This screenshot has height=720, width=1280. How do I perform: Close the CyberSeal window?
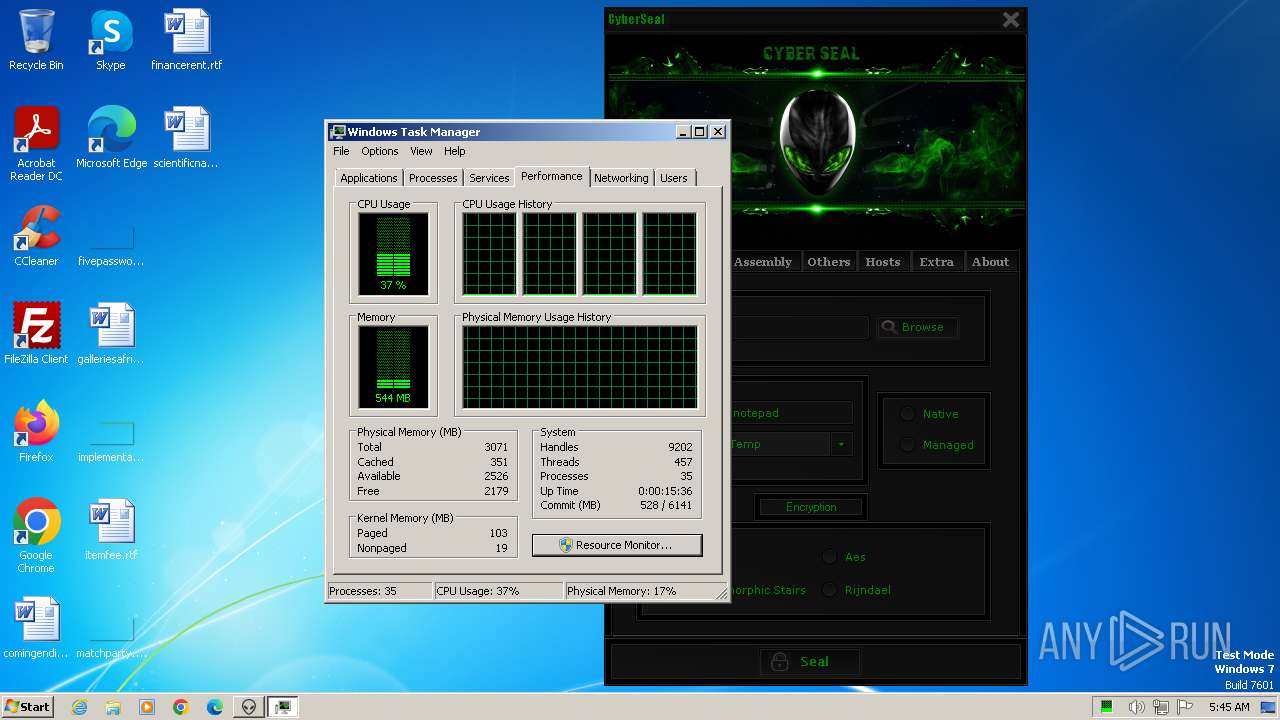[x=1011, y=20]
